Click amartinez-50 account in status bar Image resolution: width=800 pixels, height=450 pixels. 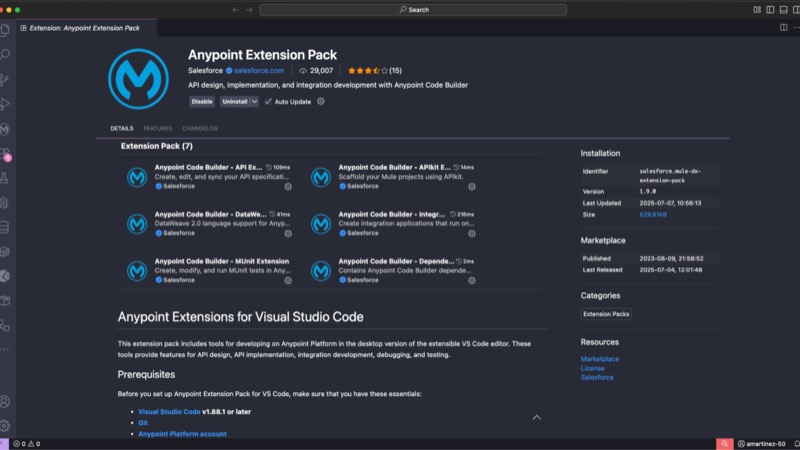pyautogui.click(x=762, y=444)
